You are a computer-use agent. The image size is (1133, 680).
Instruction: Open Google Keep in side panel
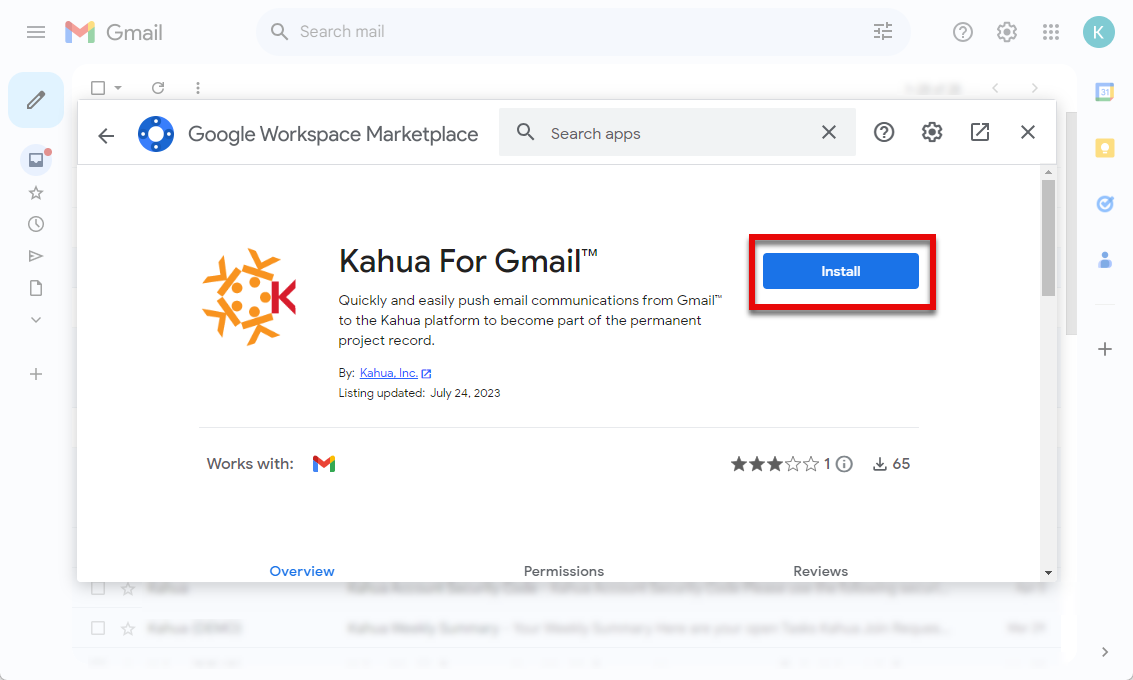click(x=1105, y=148)
